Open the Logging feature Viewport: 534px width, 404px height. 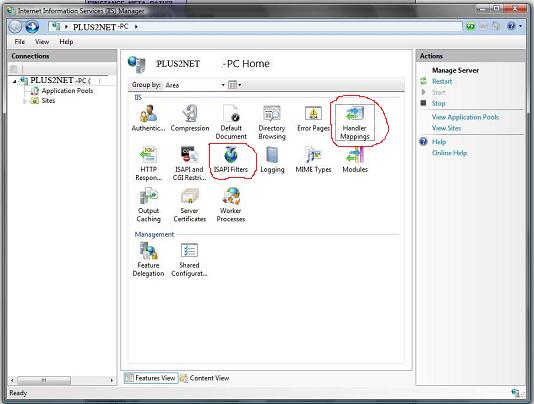[272, 159]
